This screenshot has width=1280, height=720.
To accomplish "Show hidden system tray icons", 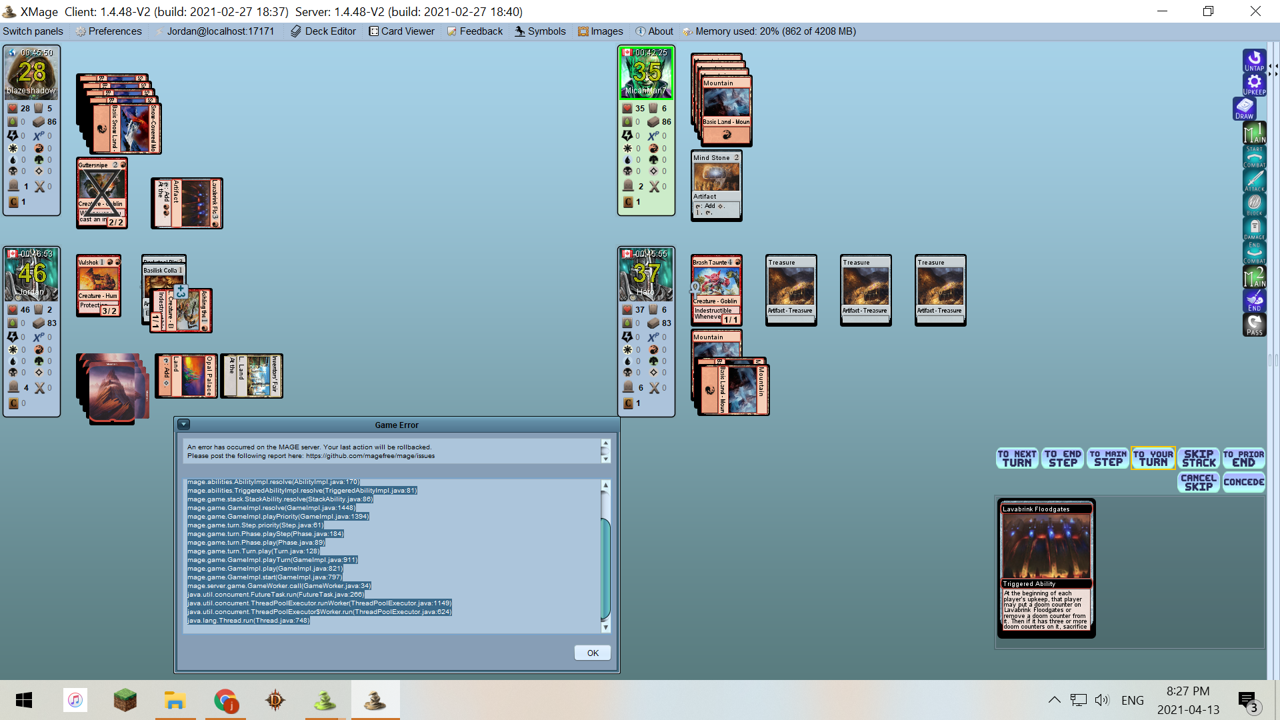I will (1053, 700).
